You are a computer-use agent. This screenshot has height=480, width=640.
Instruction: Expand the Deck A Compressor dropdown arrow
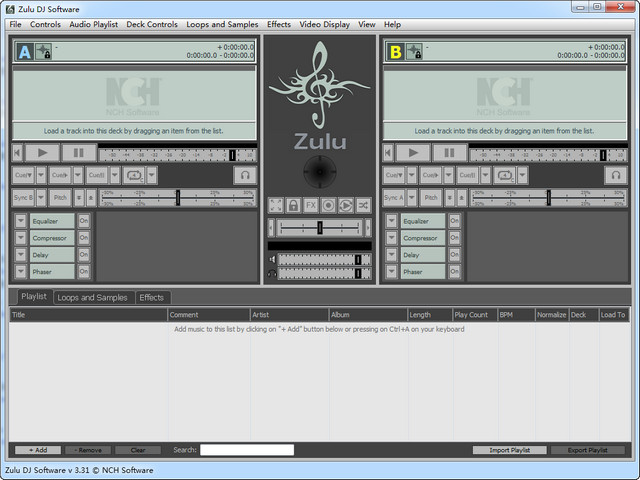click(x=20, y=238)
